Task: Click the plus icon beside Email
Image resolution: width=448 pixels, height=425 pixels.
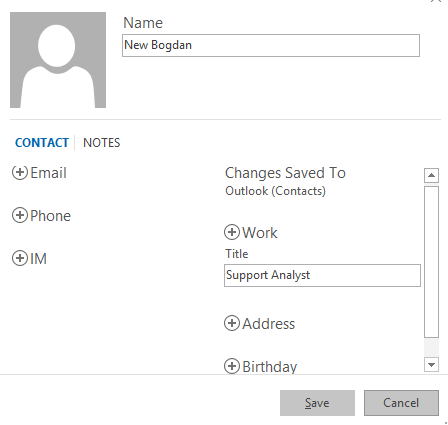Action: 20,172
